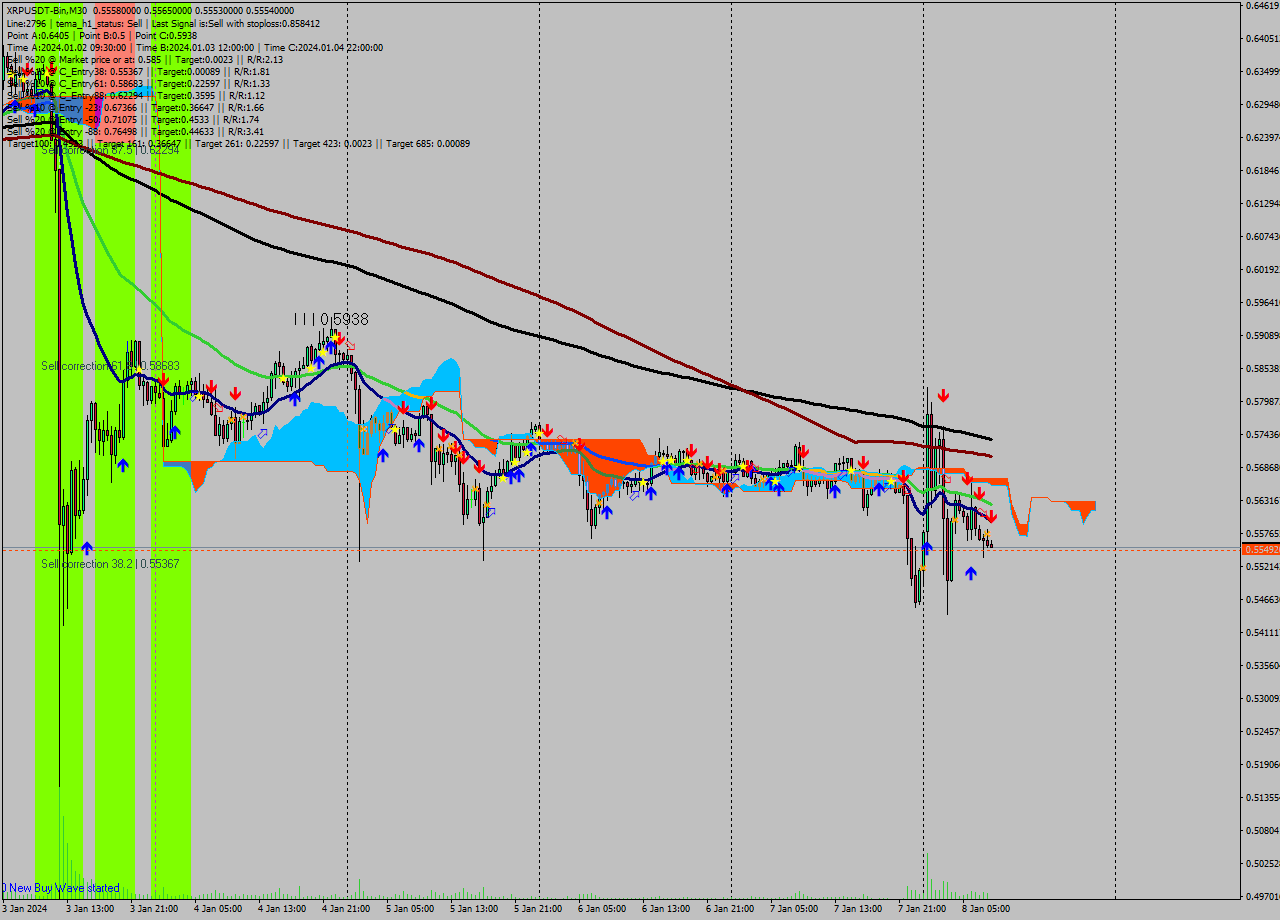Click the '3 Jan 13:00' time axis label
Screen dimensions: 1280x920
click(x=90, y=909)
